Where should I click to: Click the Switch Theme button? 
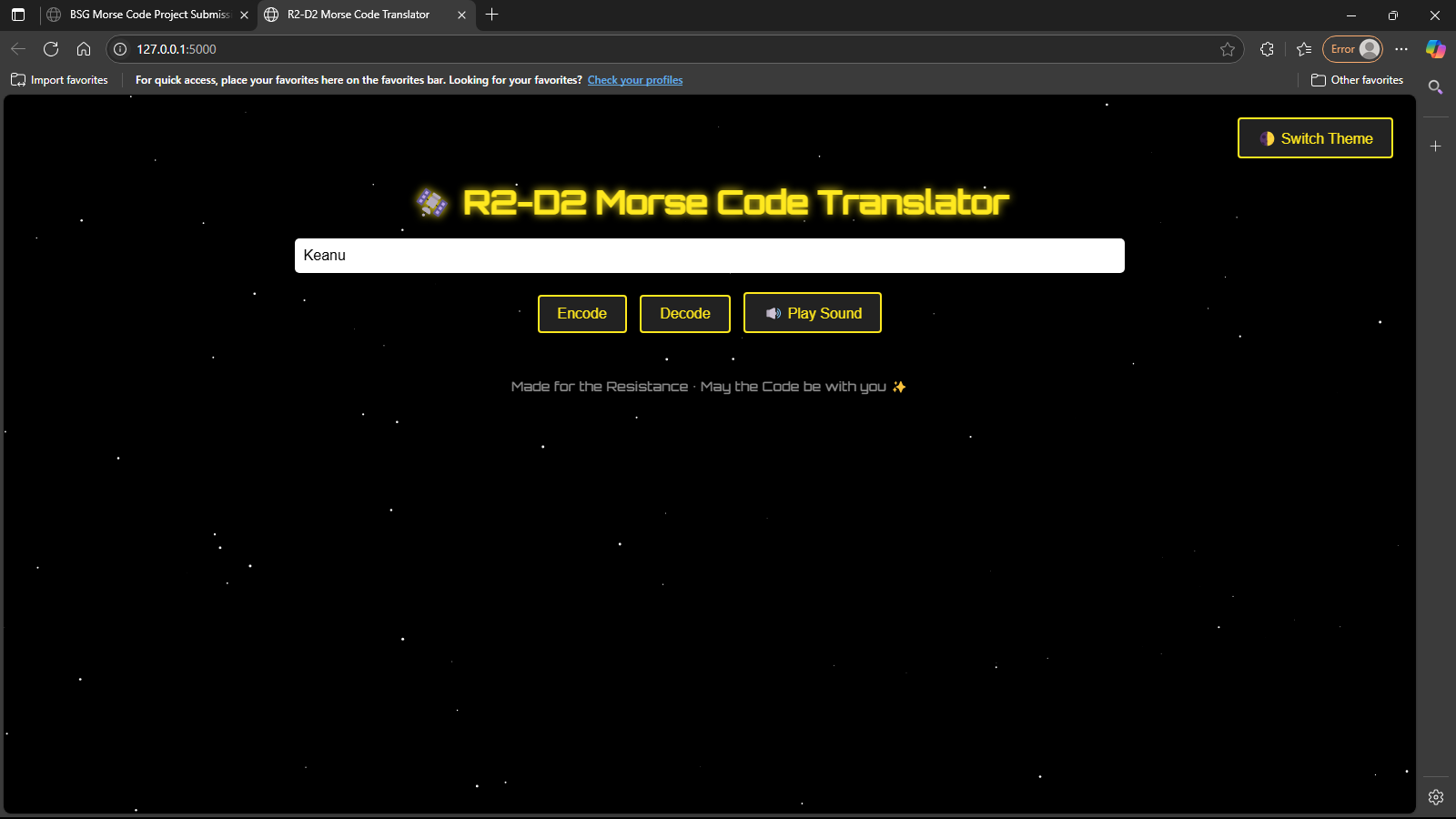(1315, 138)
